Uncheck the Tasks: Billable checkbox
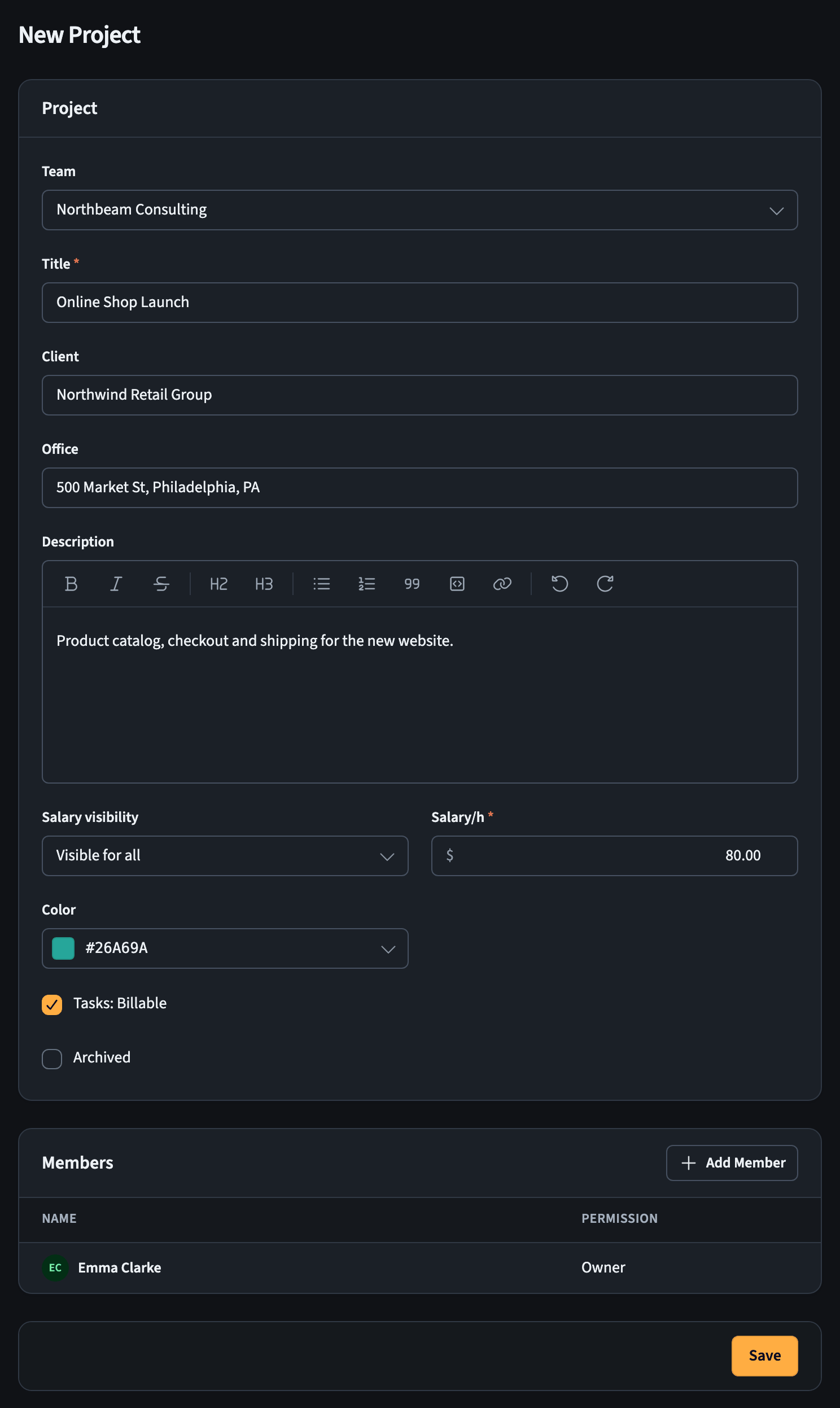This screenshot has width=840, height=1408. click(52, 1004)
